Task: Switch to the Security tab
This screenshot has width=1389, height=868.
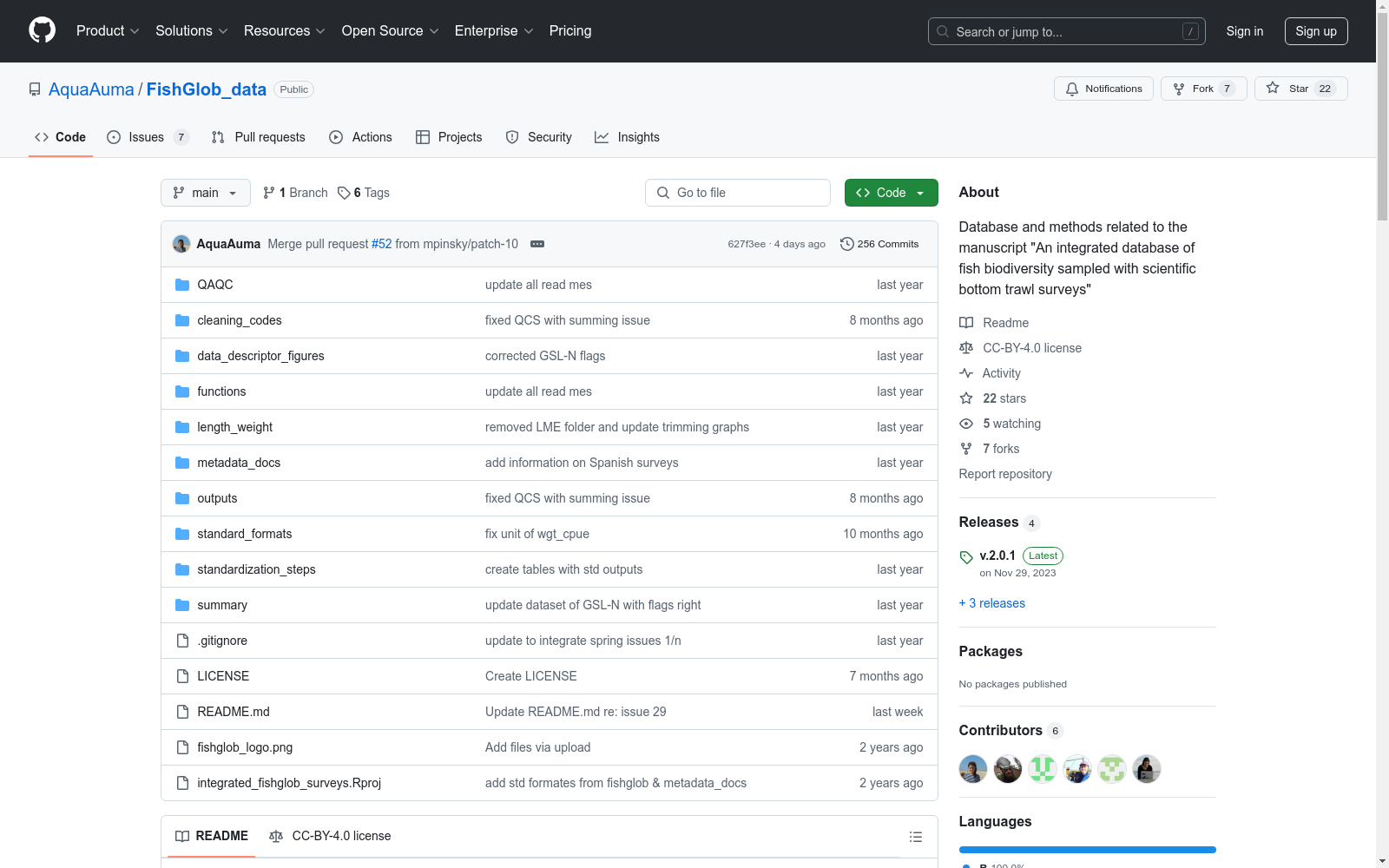Action: click(x=539, y=137)
